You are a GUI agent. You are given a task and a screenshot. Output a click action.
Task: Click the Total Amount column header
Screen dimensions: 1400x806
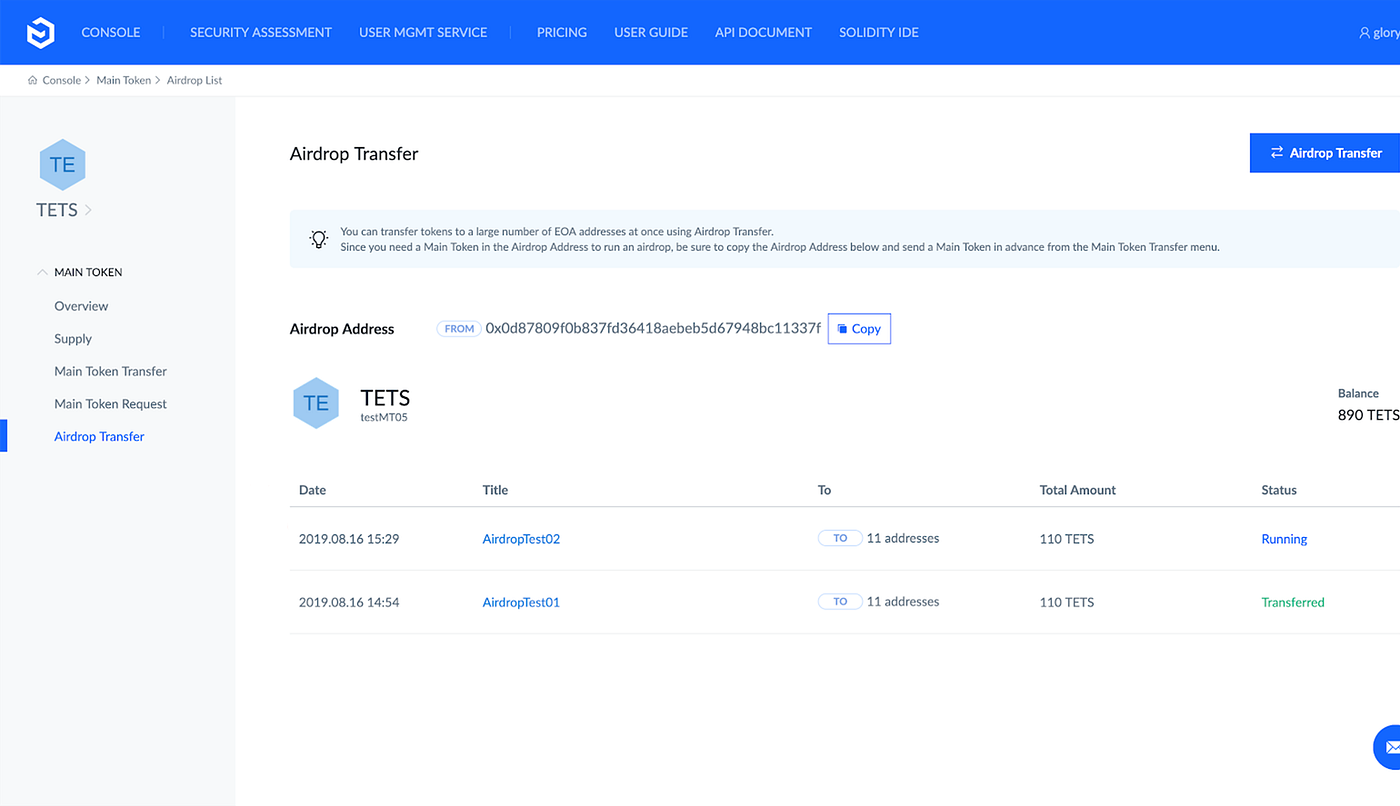[x=1078, y=490]
